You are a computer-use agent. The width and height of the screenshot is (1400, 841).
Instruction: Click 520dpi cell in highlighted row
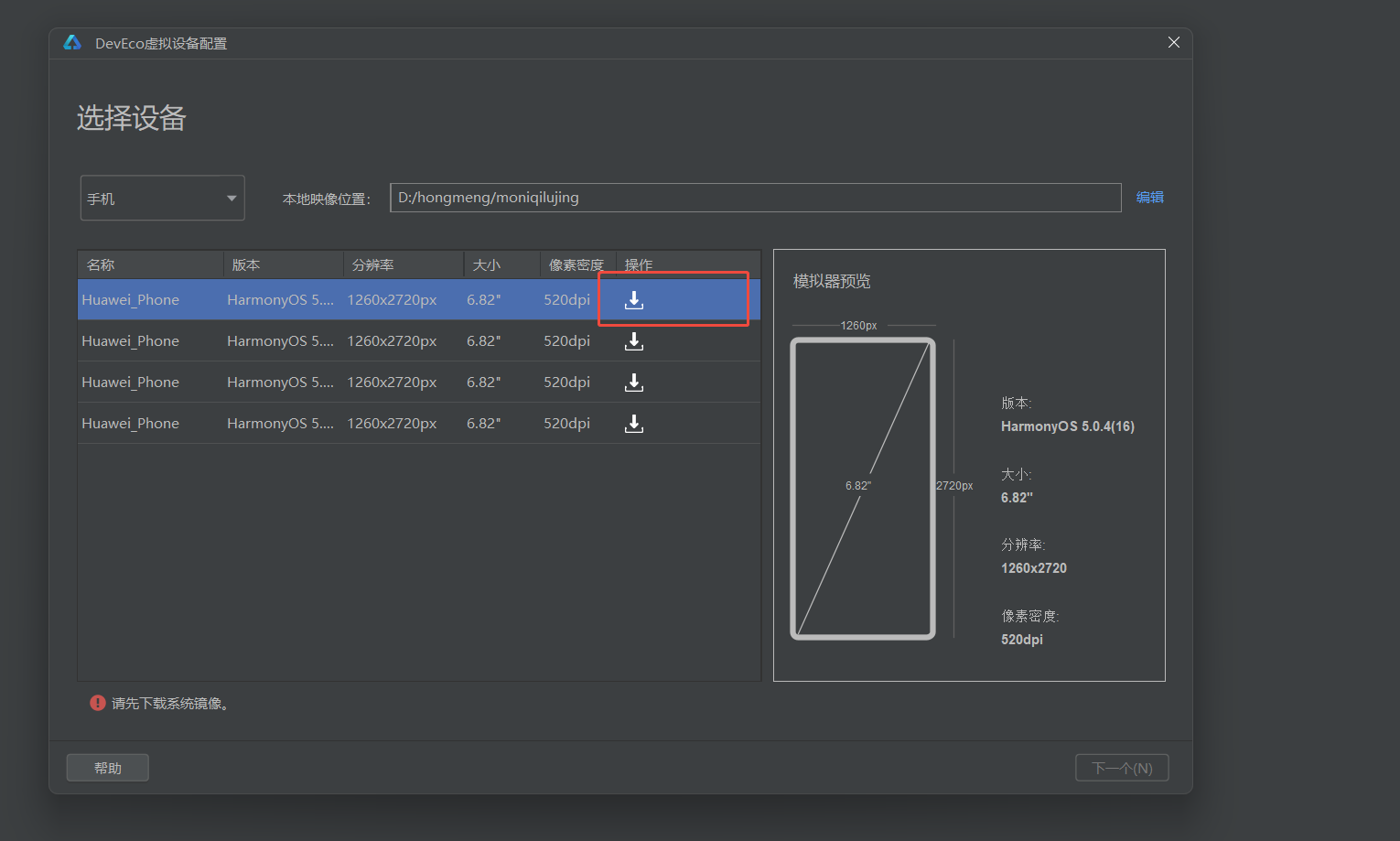[x=567, y=300]
